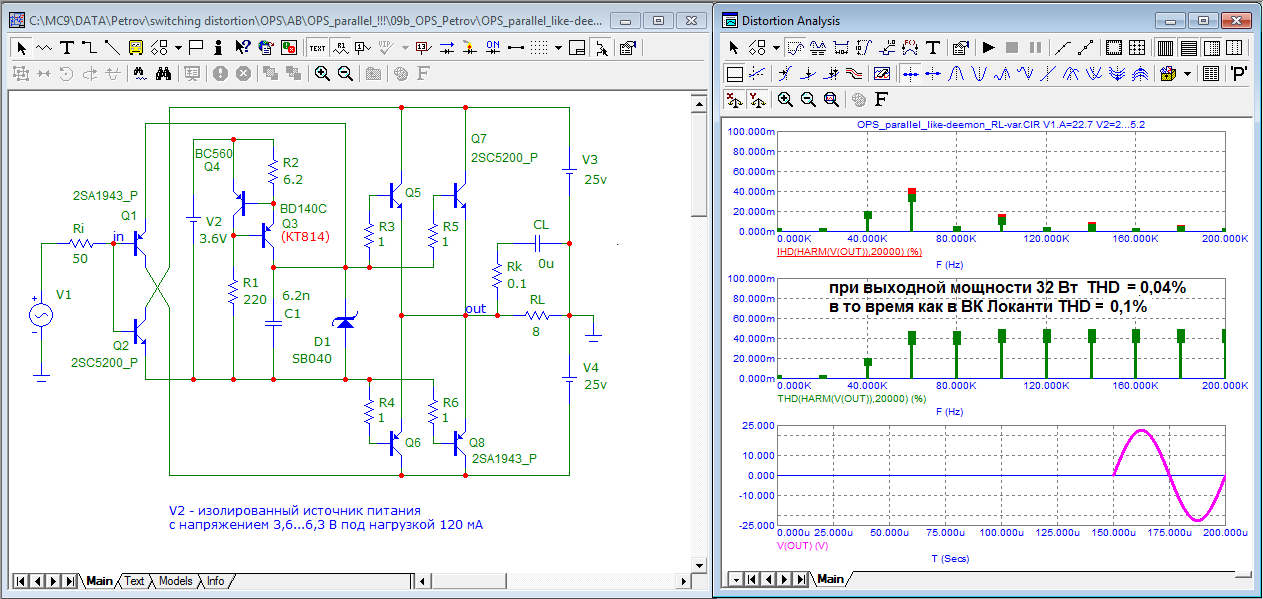Select the Text tool in schematic toolbar
This screenshot has width=1263, height=599.
[67, 47]
